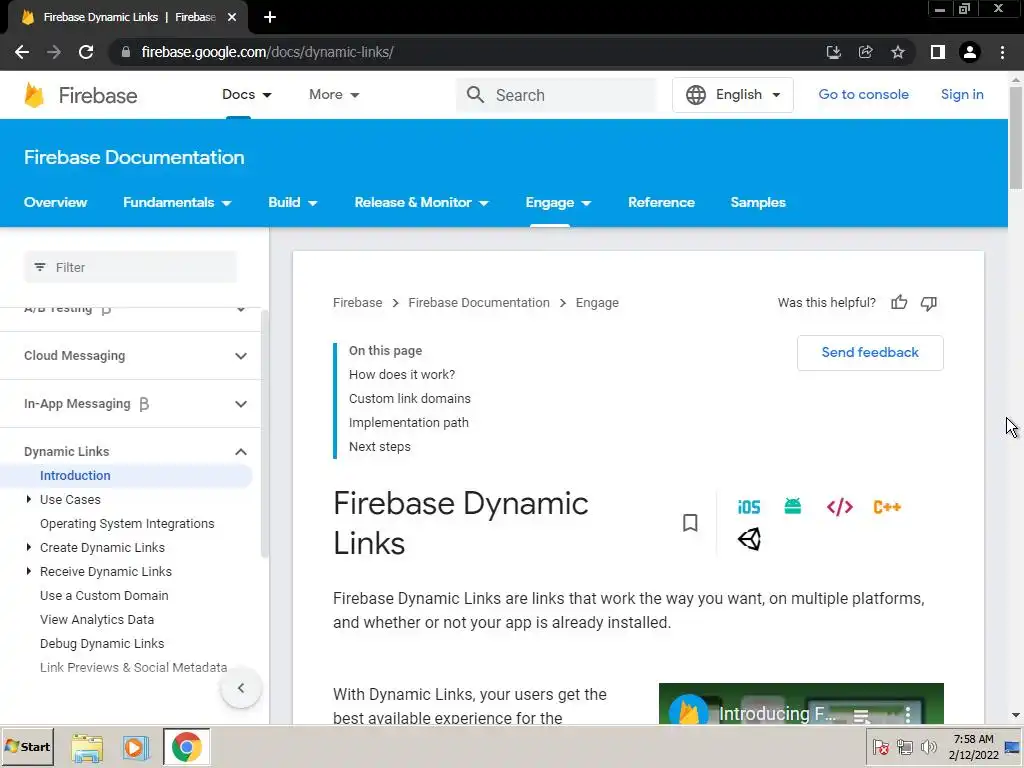
Task: Bookmark this page with bookmark icon
Action: coord(690,522)
